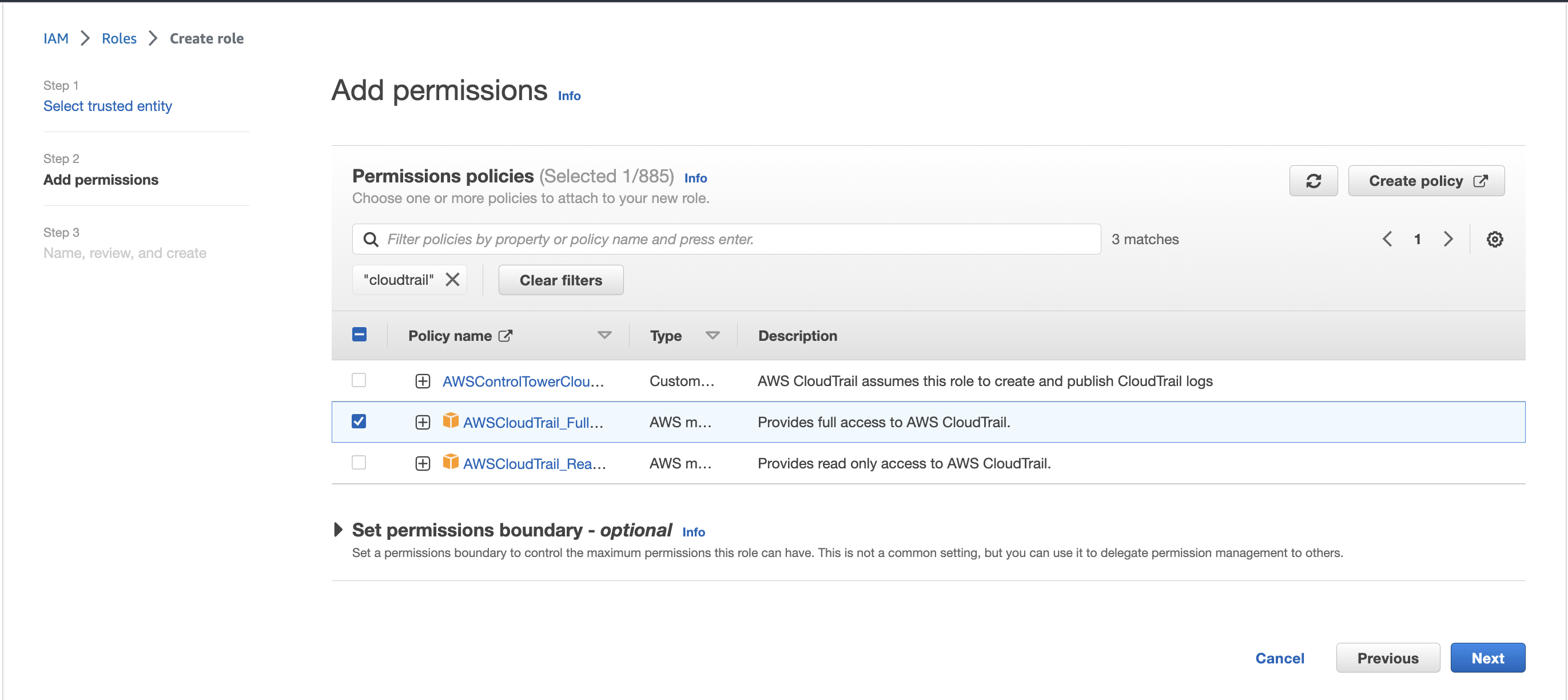The height and width of the screenshot is (700, 1568).
Task: Open table preferences gear icon
Action: point(1494,239)
